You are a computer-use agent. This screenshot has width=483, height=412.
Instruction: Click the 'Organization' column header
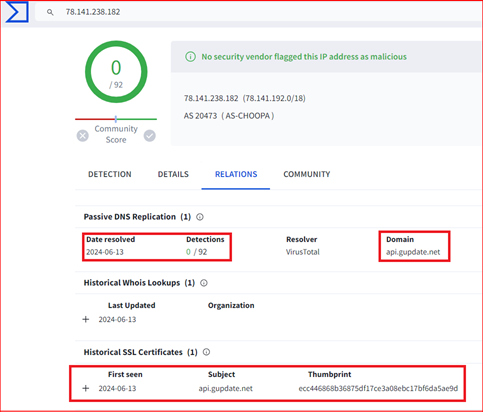pyautogui.click(x=231, y=305)
